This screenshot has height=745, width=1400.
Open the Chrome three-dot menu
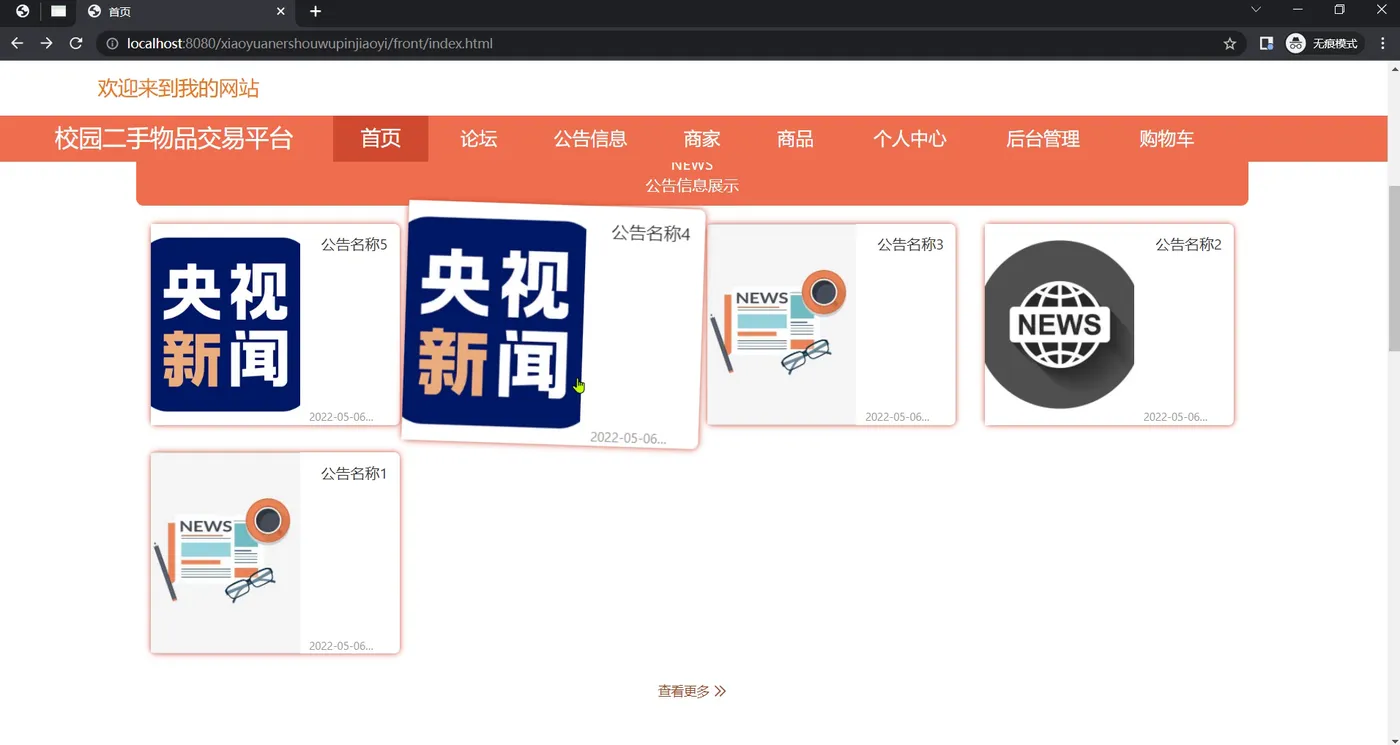click(1384, 44)
